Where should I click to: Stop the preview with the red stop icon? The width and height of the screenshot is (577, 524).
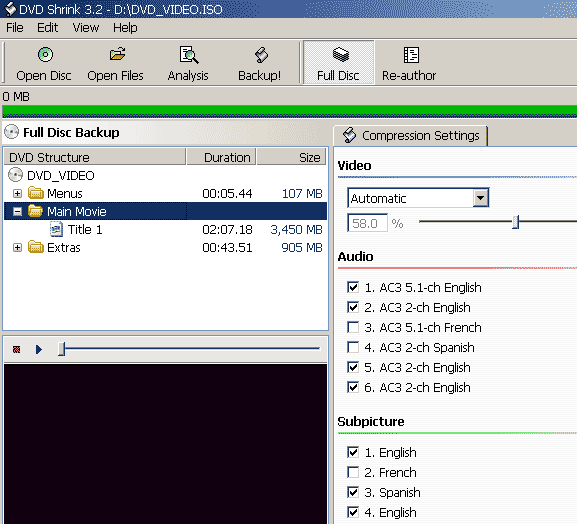tap(17, 349)
